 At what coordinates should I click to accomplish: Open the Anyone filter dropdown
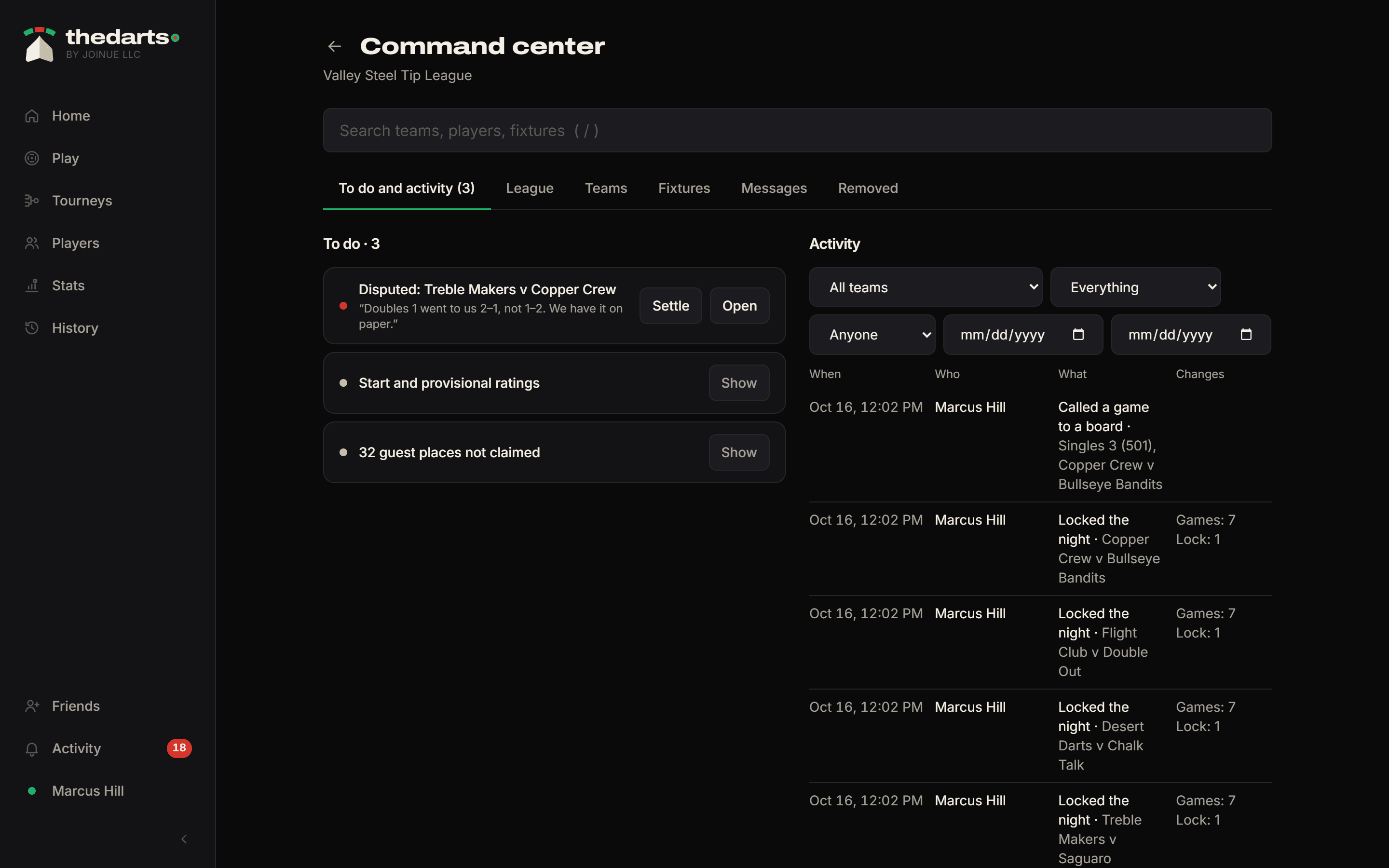point(872,335)
